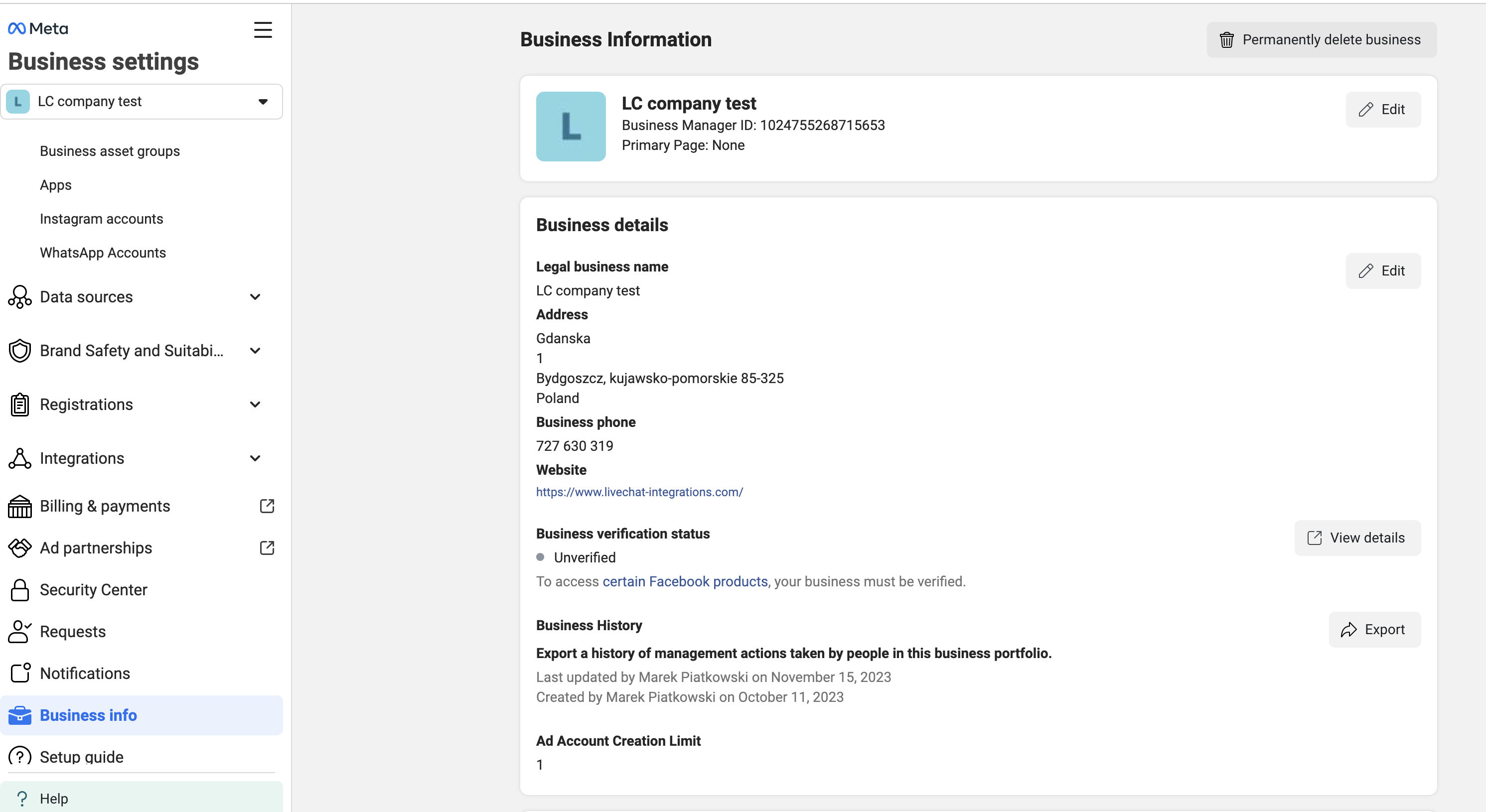Viewport: 1486px width, 812px height.
Task: Expand the Integrations section chevron
Action: coord(255,458)
